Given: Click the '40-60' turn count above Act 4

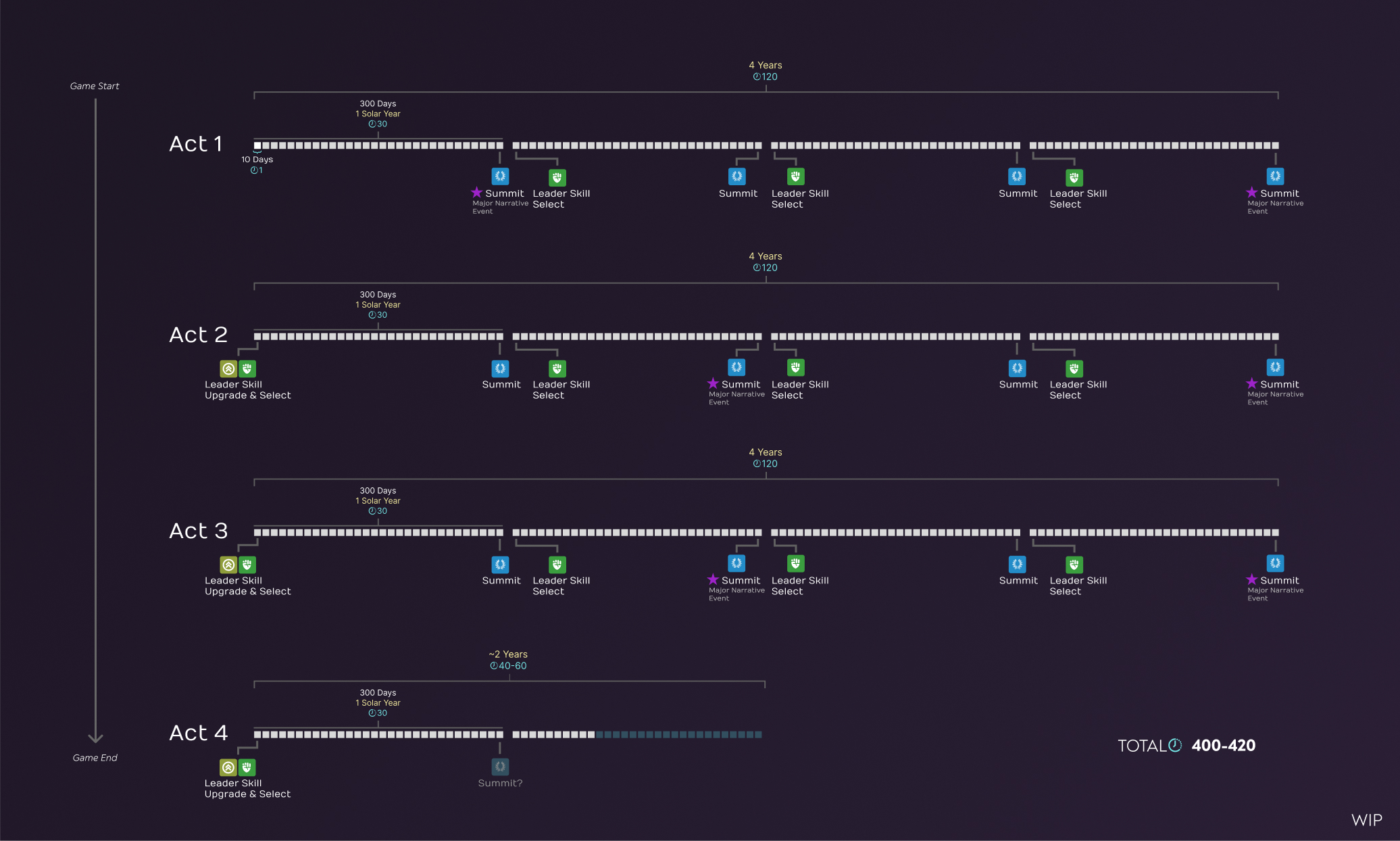Looking at the screenshot, I should point(513,666).
